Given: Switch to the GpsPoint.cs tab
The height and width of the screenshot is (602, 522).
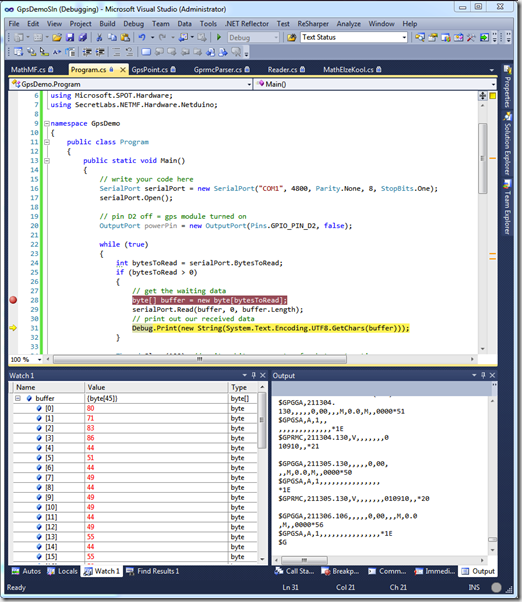Looking at the screenshot, I should [x=153, y=69].
